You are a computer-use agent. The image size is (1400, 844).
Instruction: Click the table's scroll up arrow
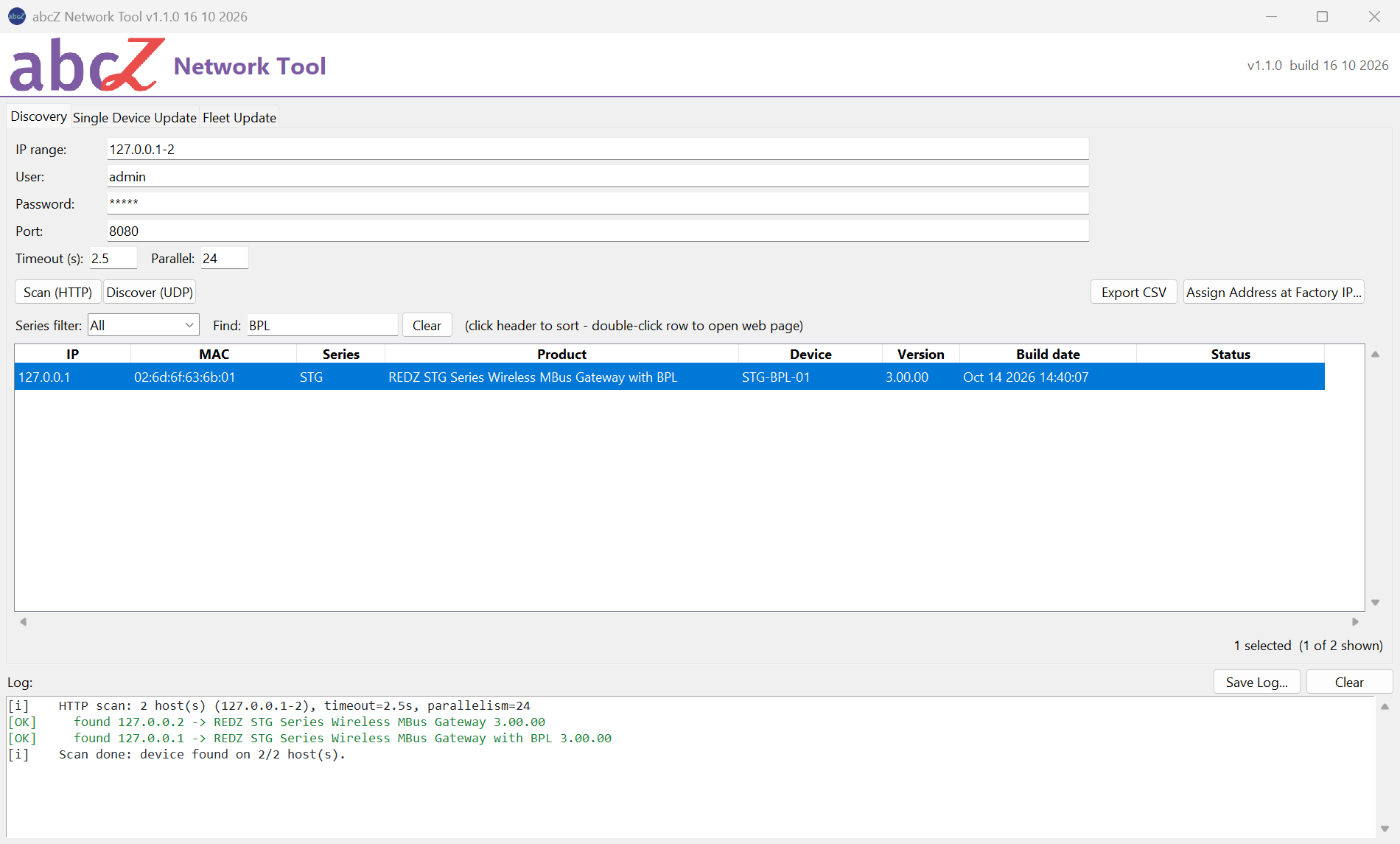(1375, 355)
